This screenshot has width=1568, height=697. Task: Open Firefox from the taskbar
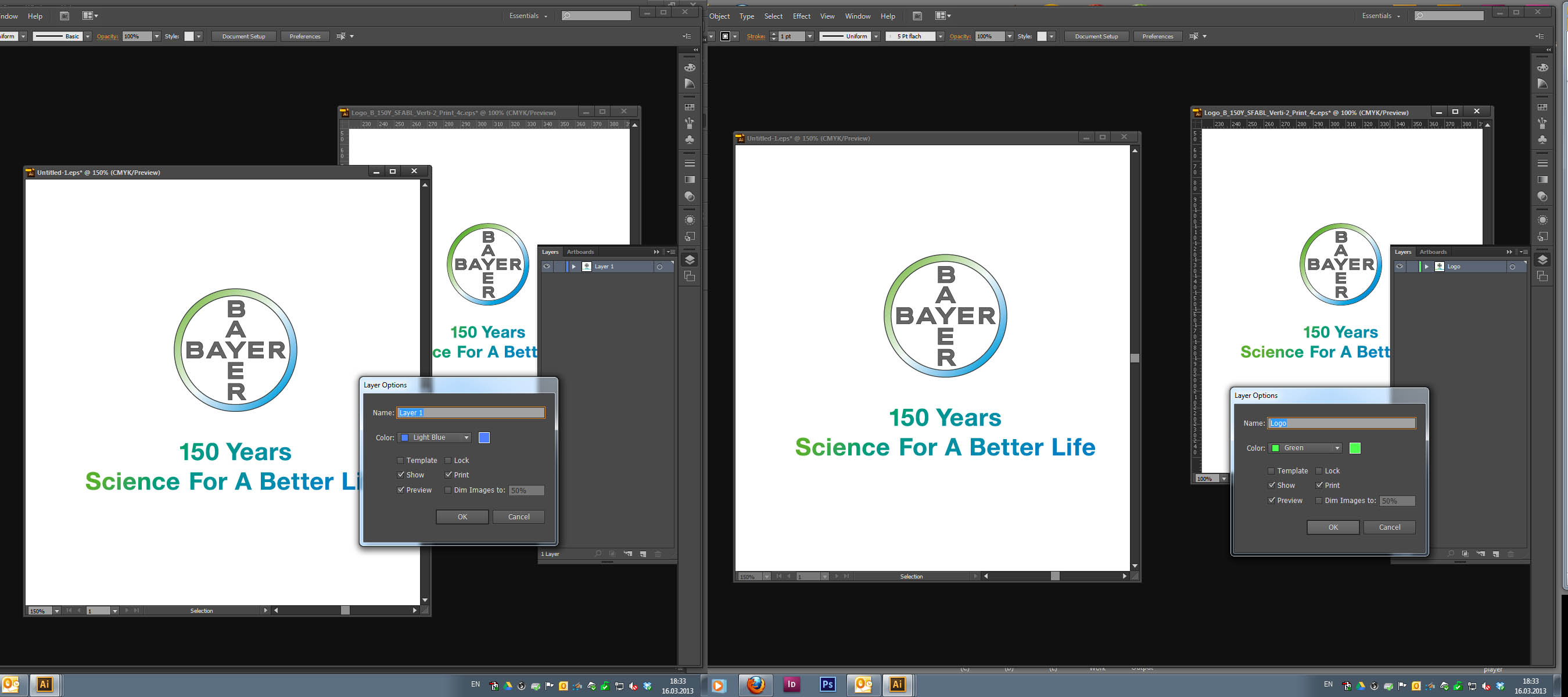point(755,684)
